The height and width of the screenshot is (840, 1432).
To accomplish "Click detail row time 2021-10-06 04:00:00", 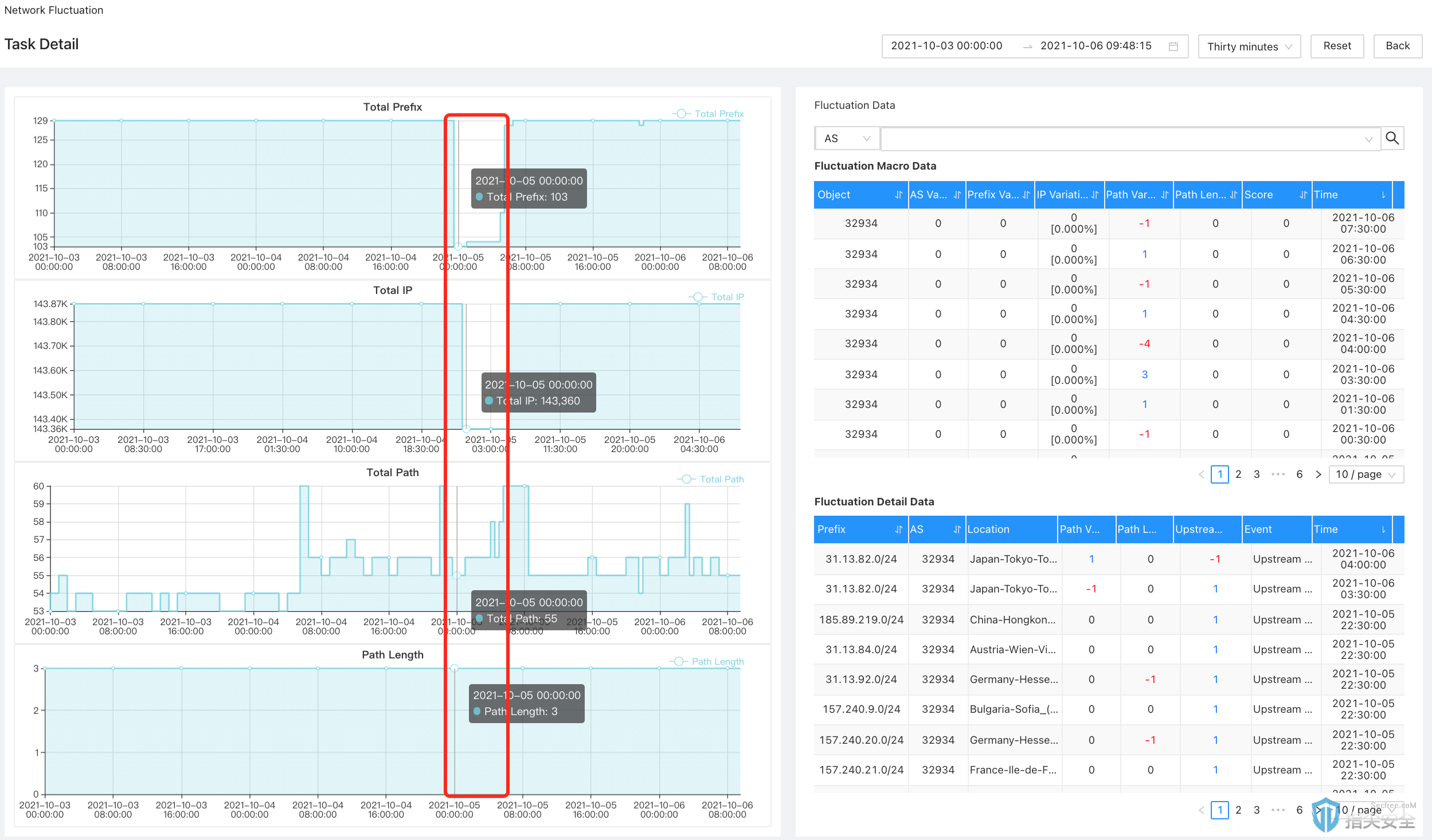I will (1363, 559).
